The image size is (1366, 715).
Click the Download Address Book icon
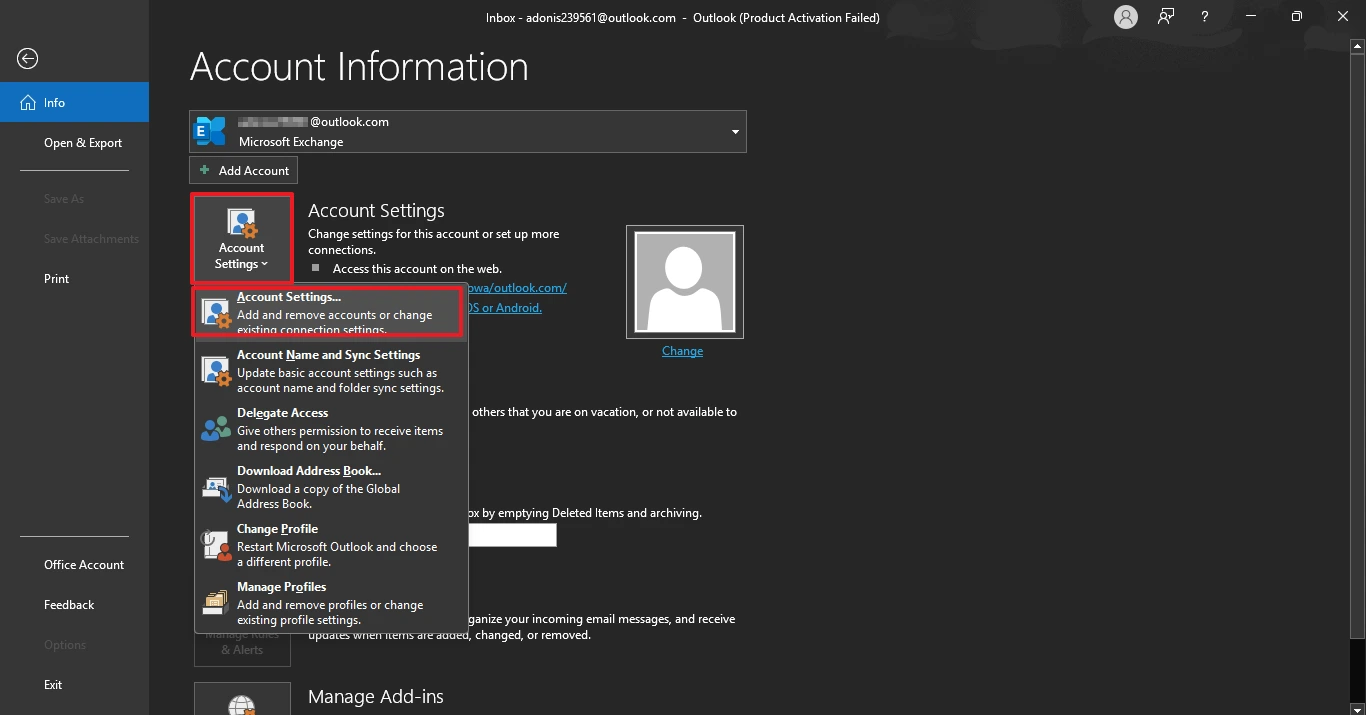coord(216,488)
